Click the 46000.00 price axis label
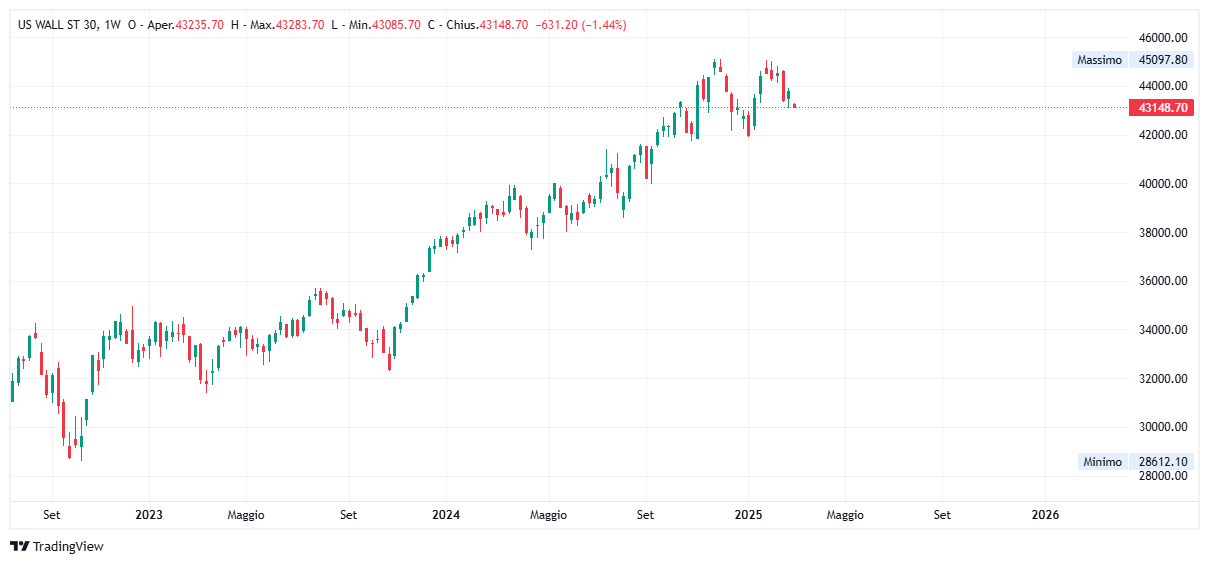This screenshot has height=564, width=1209. (x=1162, y=36)
